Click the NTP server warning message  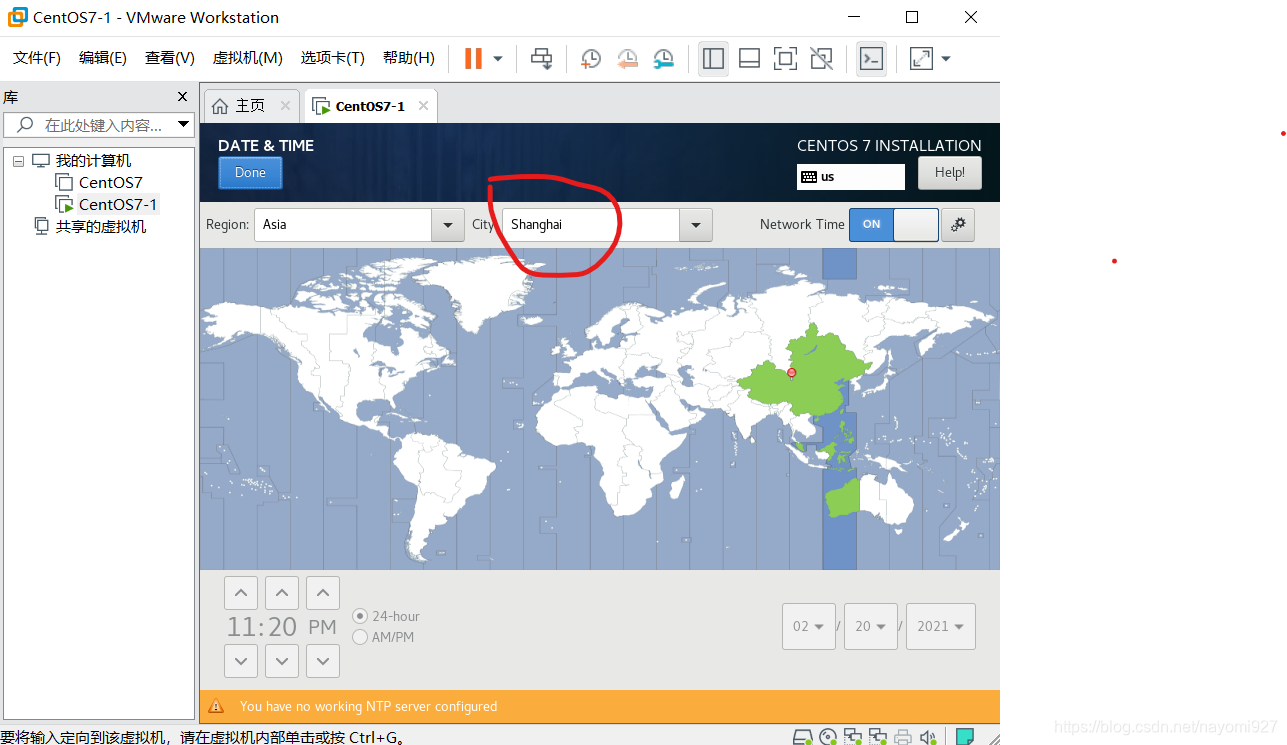tap(368, 706)
